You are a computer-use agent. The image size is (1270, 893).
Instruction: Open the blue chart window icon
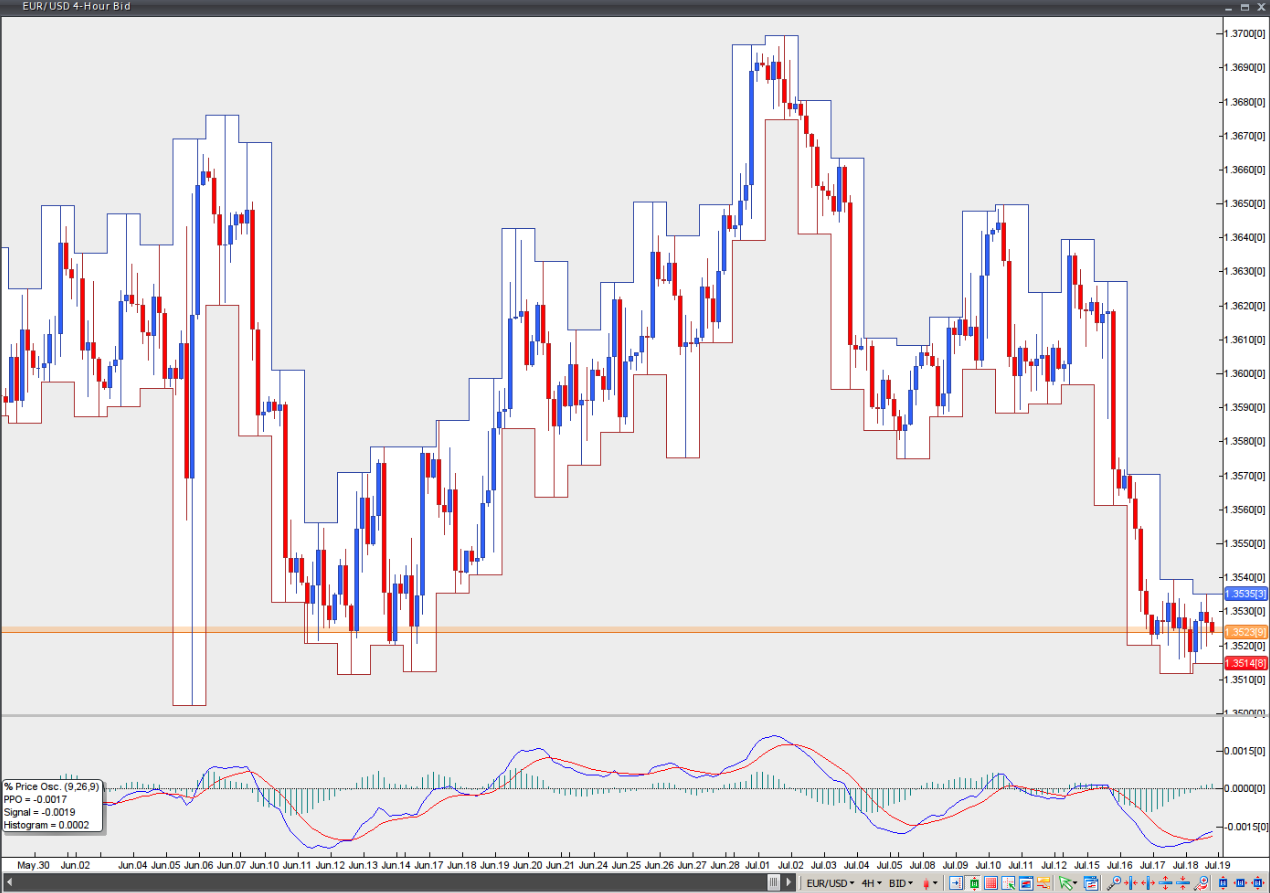(1026, 883)
